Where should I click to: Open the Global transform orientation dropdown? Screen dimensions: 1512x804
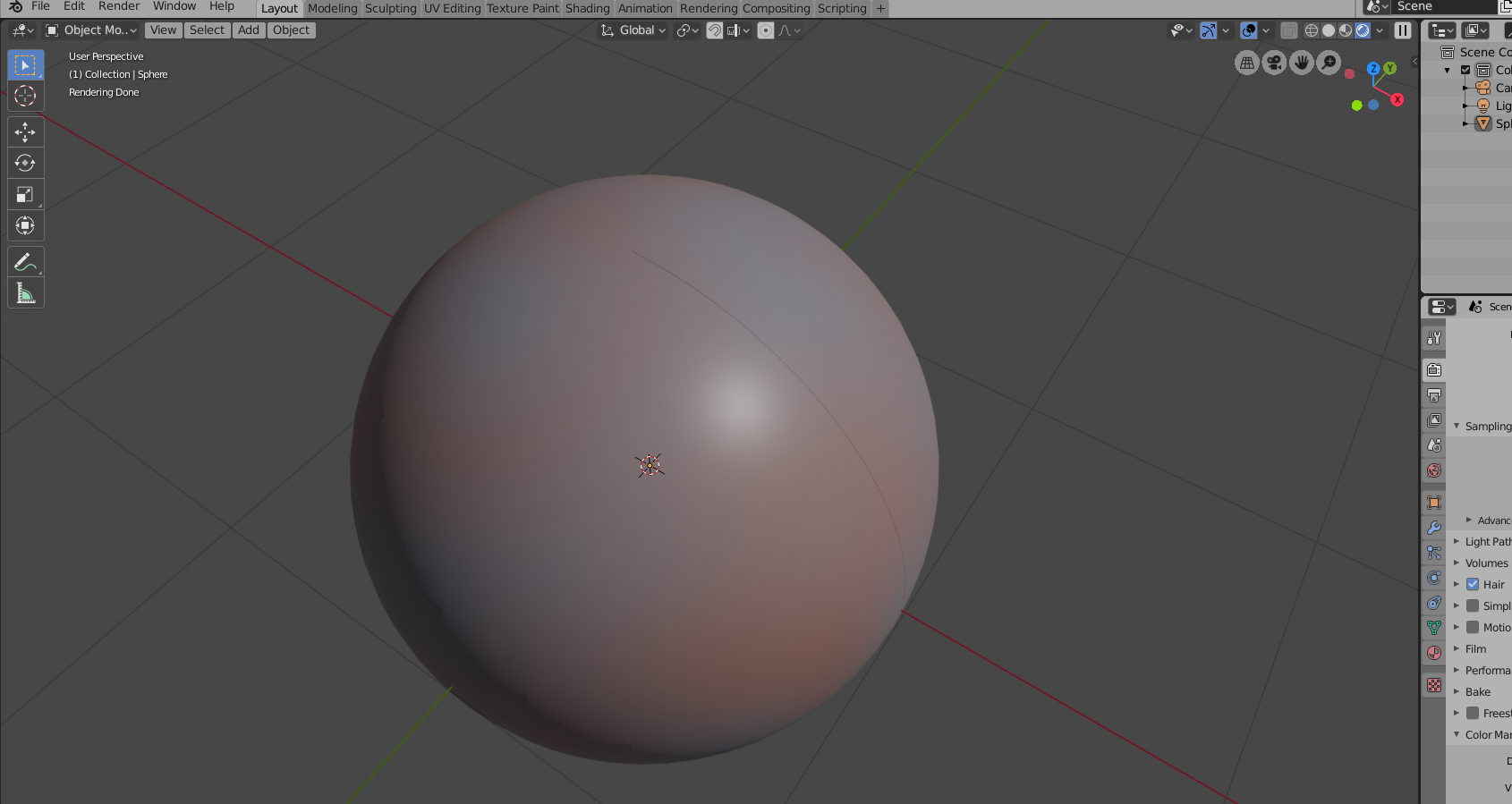tap(633, 30)
